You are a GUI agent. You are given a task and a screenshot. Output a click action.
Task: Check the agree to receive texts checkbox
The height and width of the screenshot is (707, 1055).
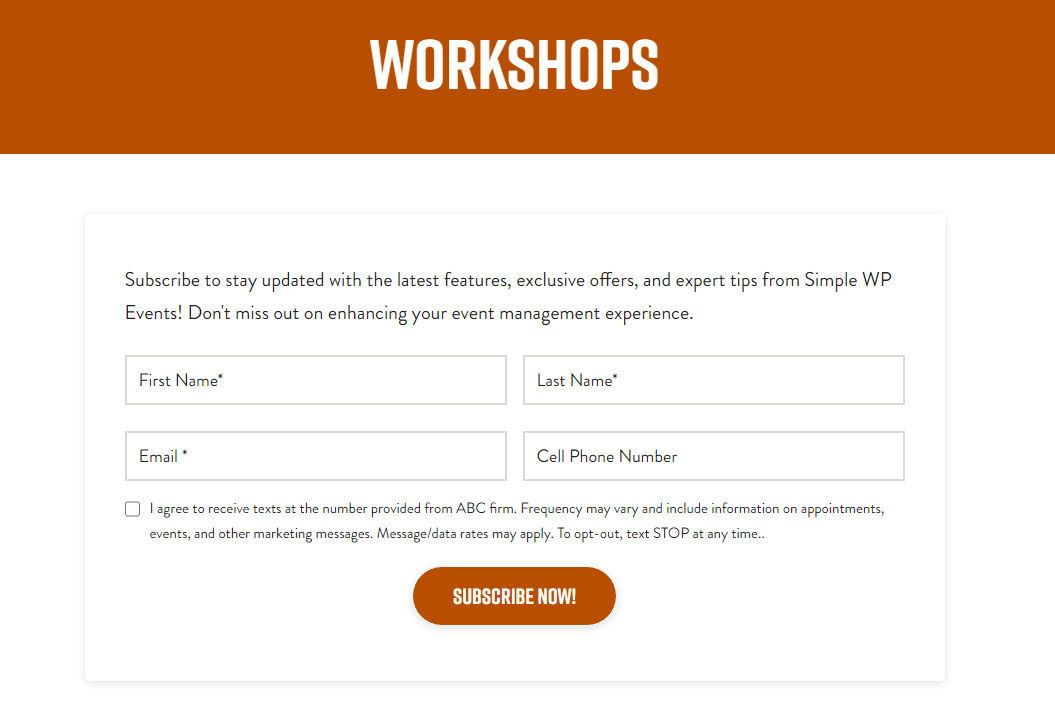[x=133, y=509]
